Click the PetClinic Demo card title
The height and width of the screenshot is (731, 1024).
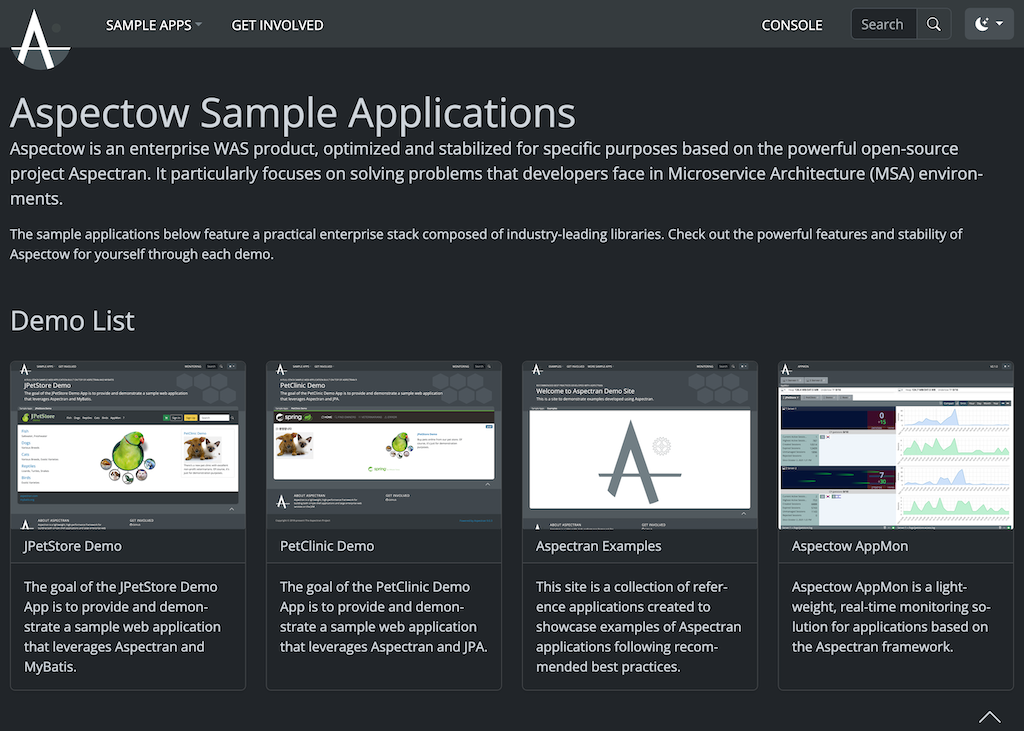pos(327,546)
